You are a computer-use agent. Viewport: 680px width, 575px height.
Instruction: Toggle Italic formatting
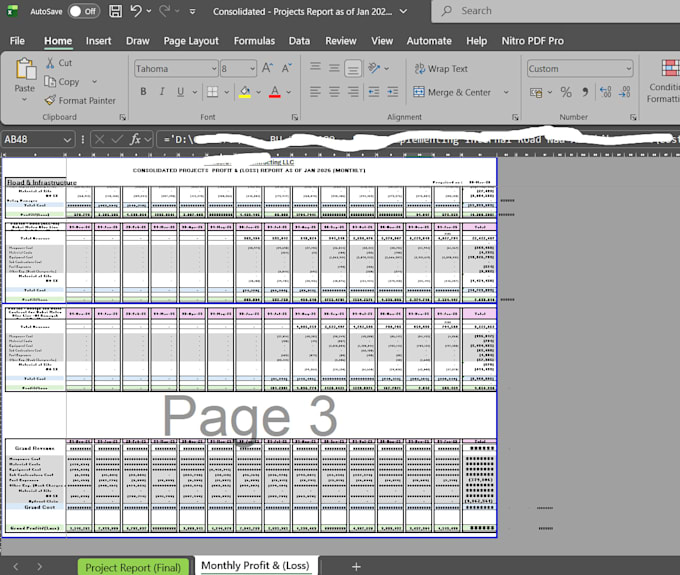point(162,91)
